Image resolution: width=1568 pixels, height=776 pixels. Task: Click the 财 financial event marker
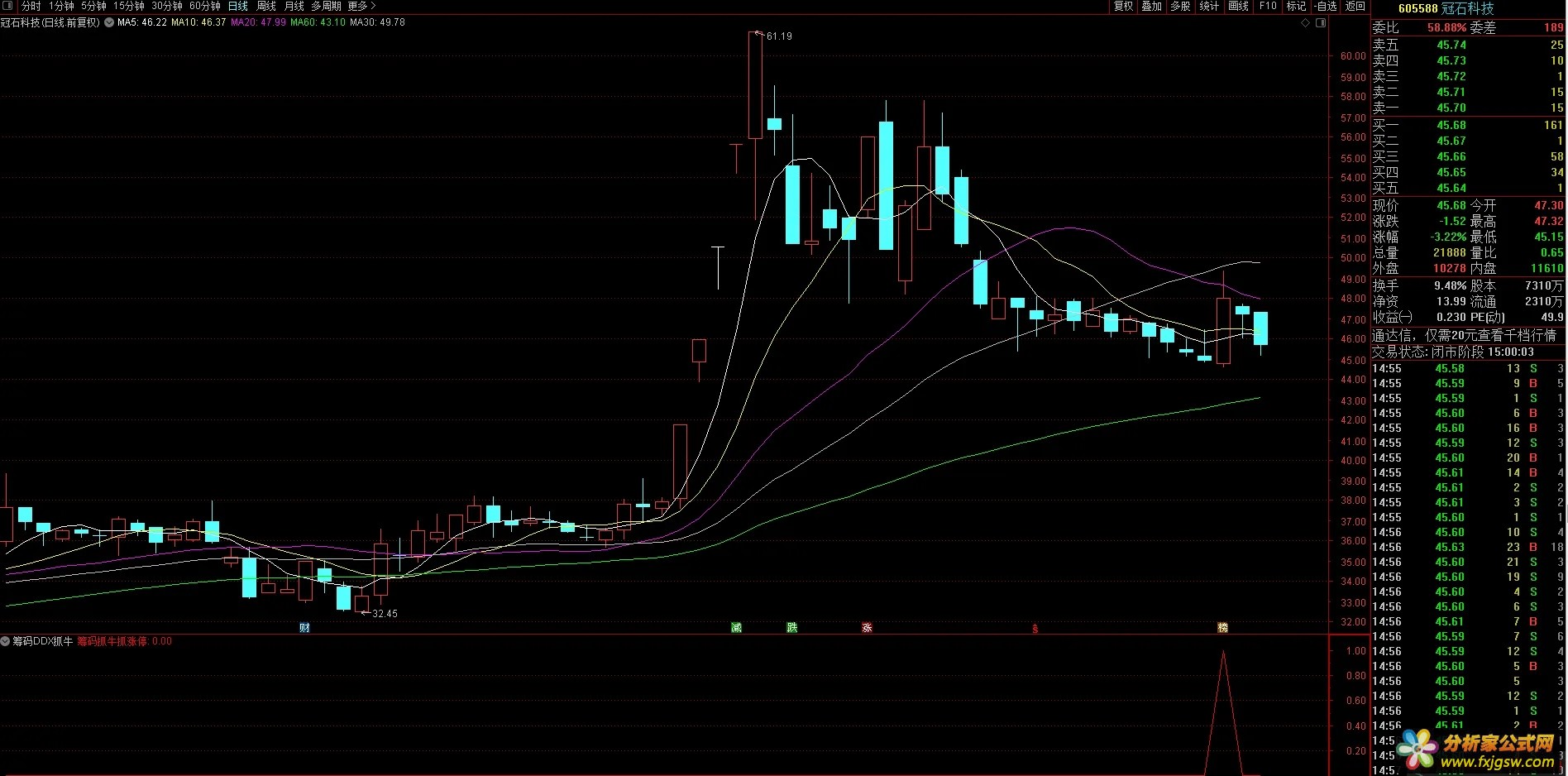pyautogui.click(x=304, y=628)
